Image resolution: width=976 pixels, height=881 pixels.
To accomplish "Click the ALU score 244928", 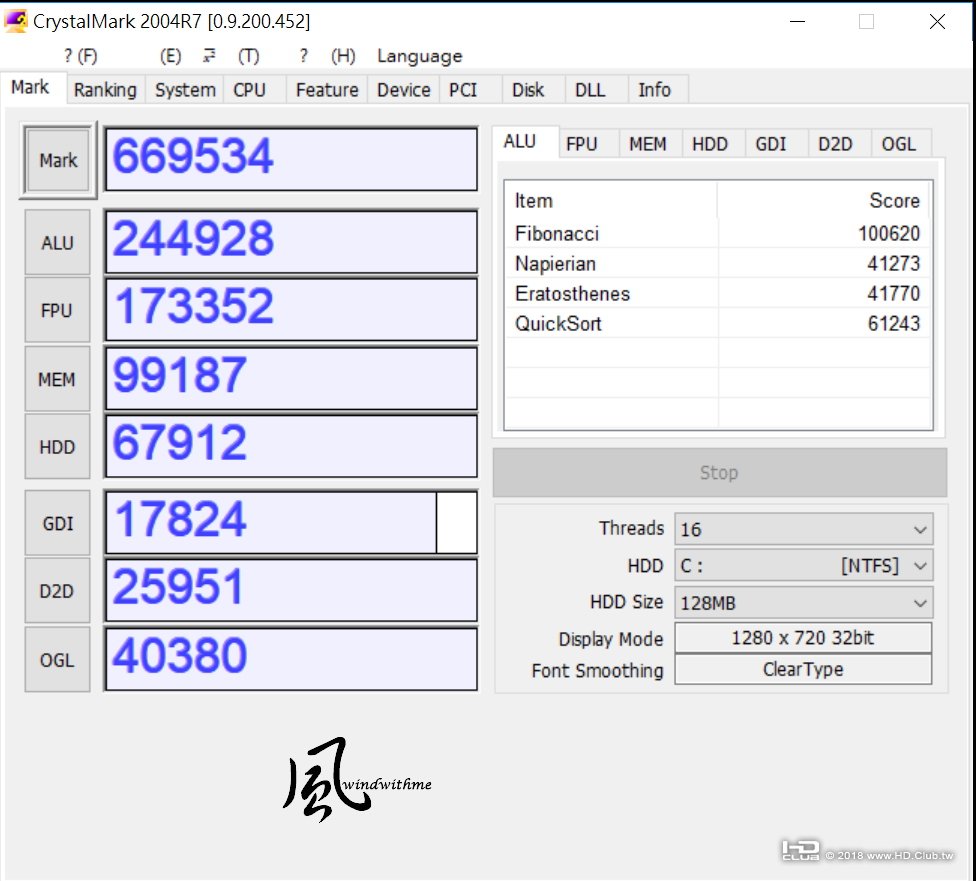I will pos(291,242).
